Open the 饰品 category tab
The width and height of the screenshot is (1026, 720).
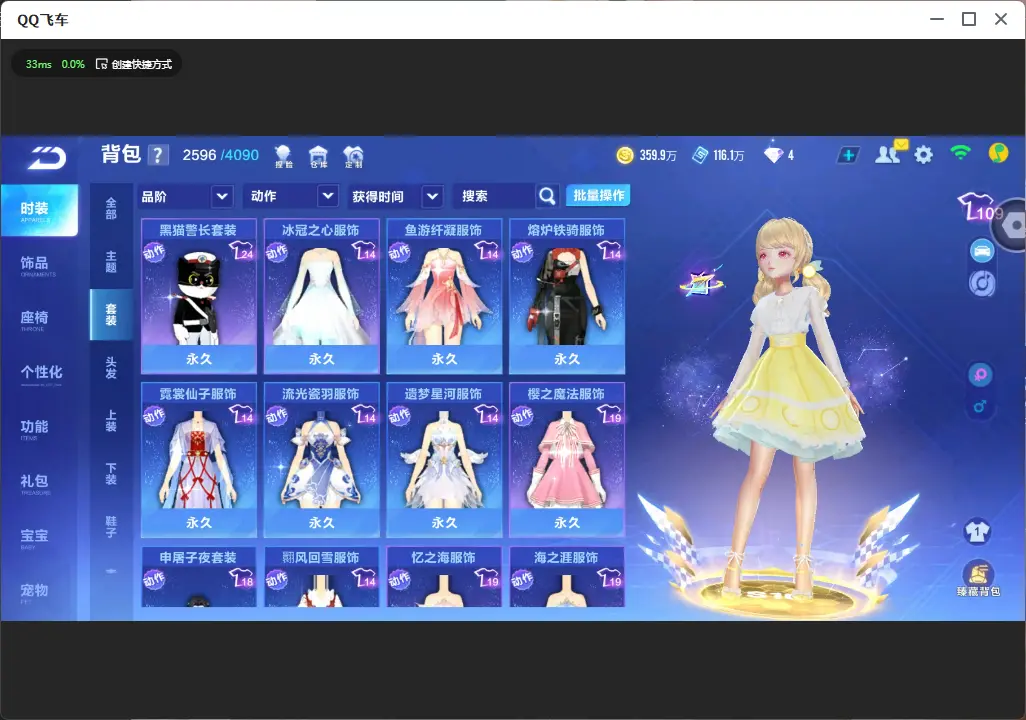[x=38, y=264]
